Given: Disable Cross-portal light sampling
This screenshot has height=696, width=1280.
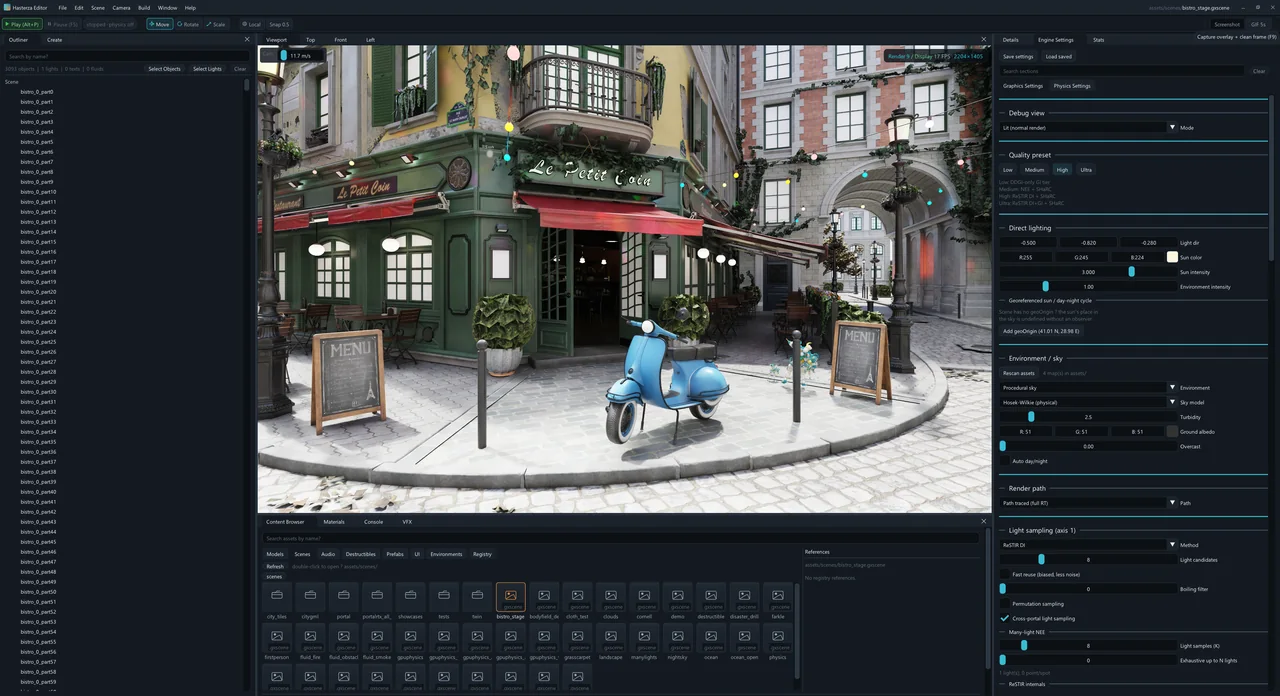Looking at the screenshot, I should tap(1004, 618).
